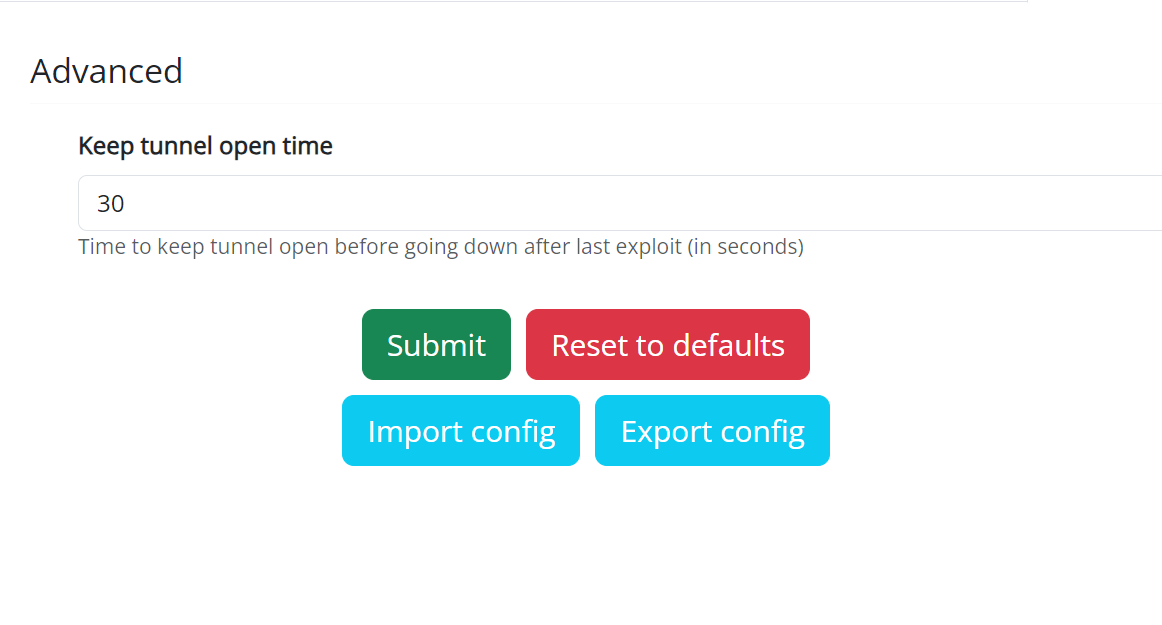Save settings with the Submit button

tap(436, 345)
